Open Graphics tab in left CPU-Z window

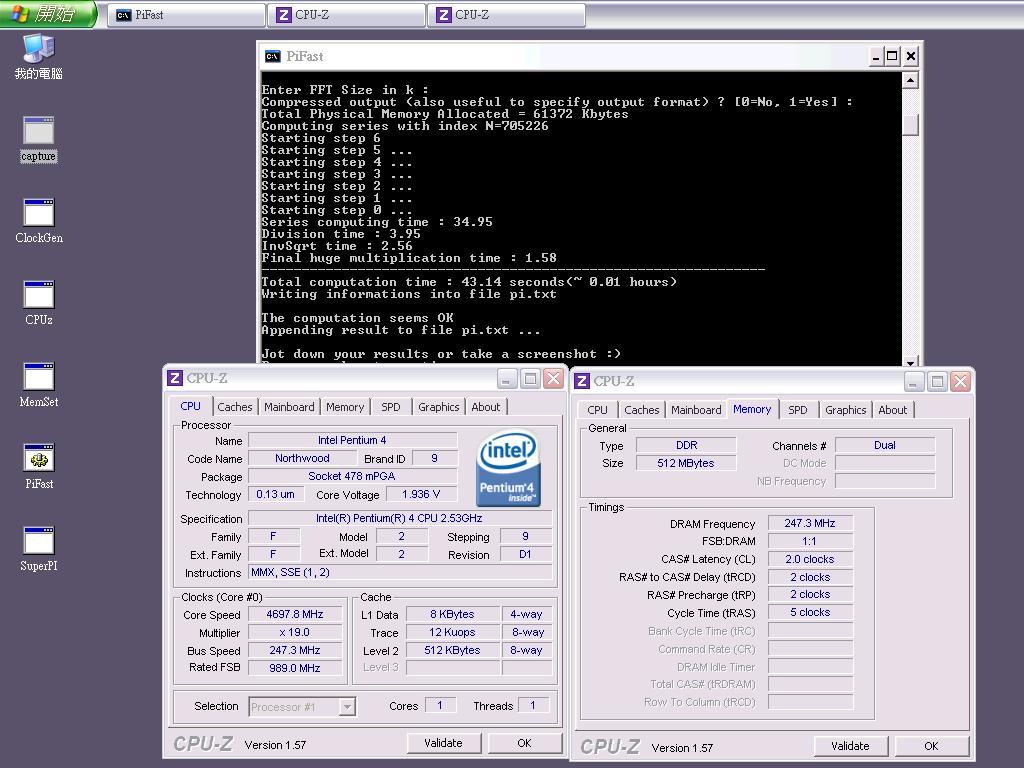(438, 407)
